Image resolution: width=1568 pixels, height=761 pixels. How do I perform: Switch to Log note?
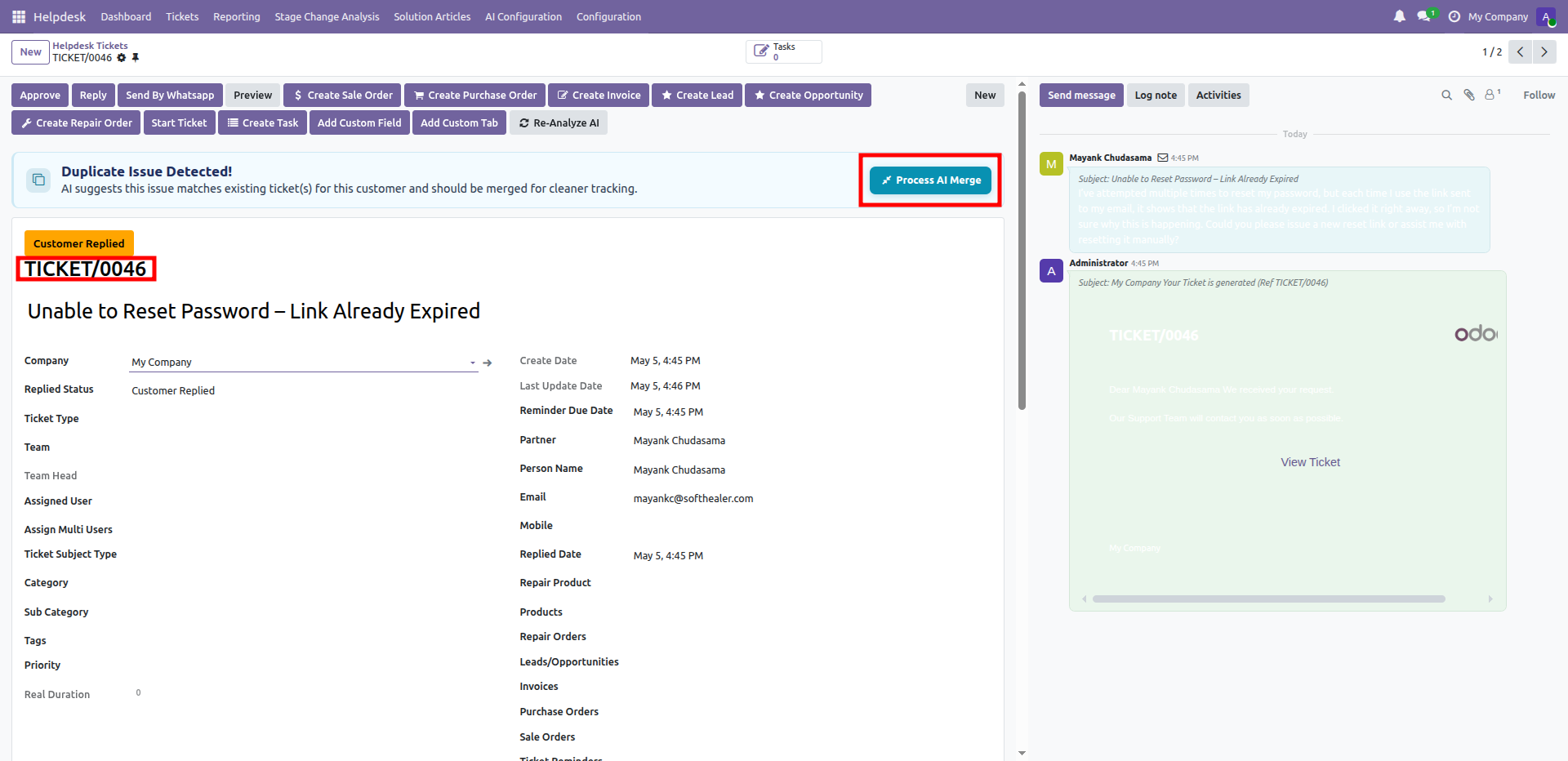[x=1156, y=96]
